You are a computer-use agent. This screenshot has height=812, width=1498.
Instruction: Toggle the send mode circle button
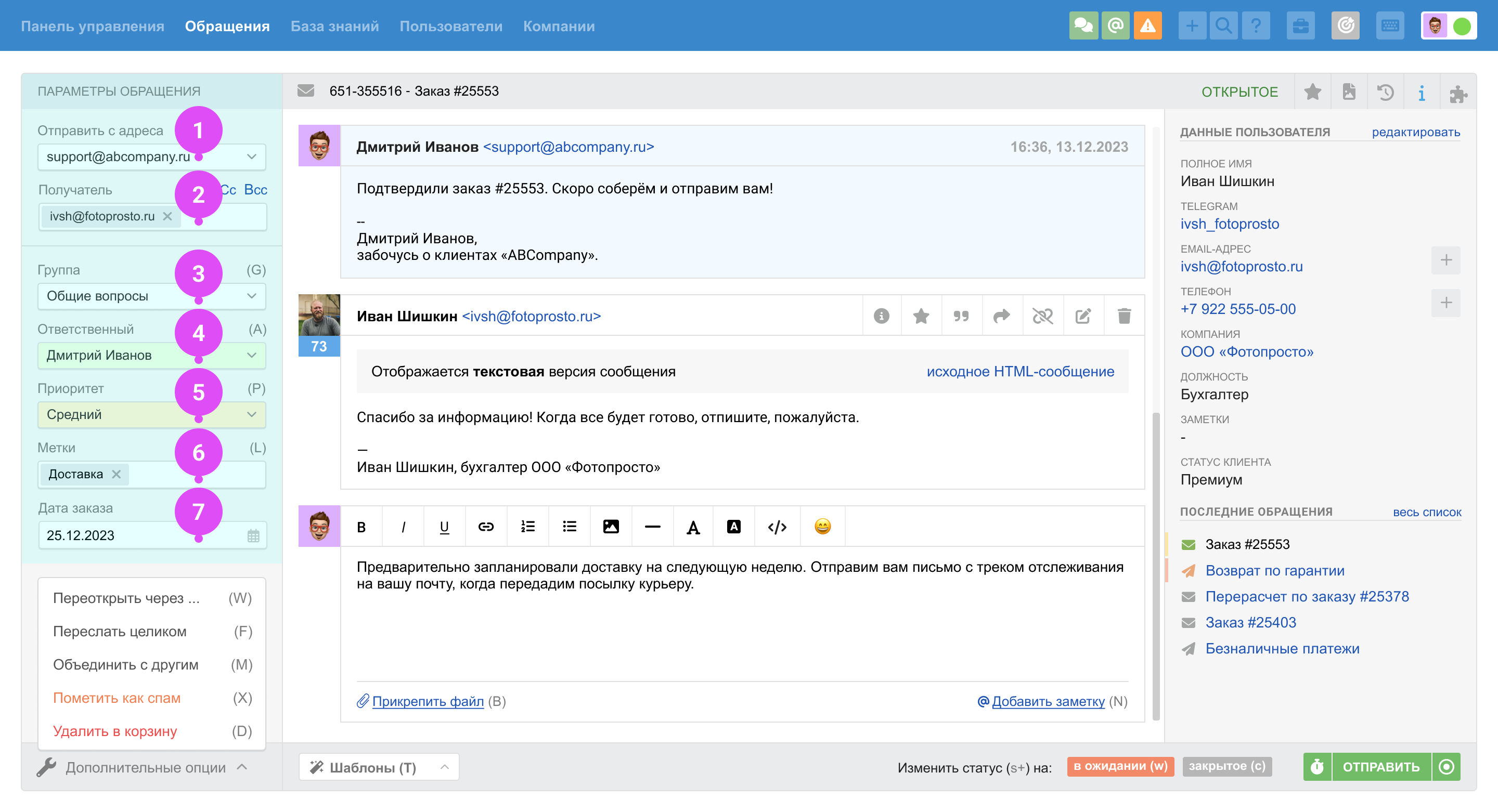pos(1446,767)
